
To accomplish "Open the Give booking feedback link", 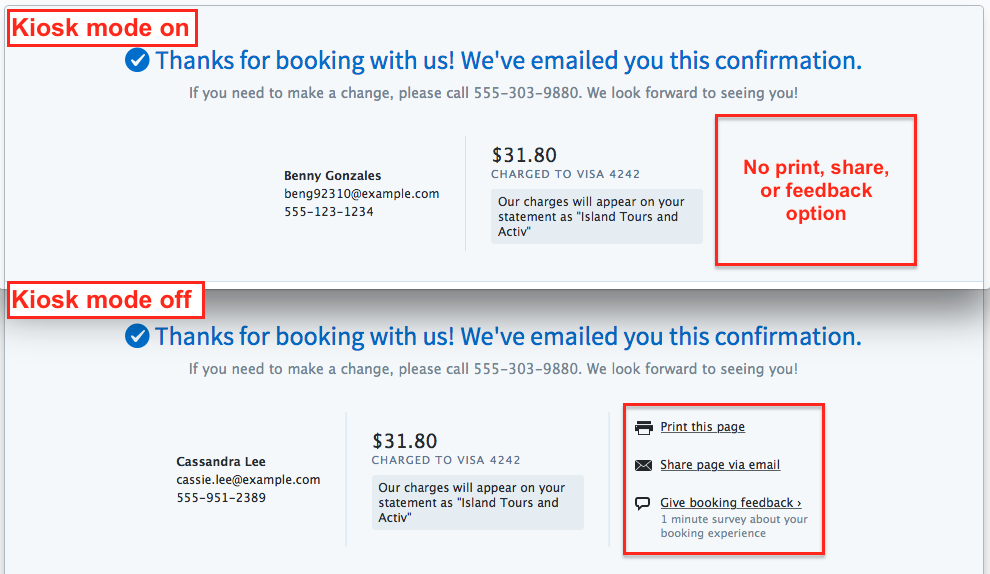I will pyautogui.click(x=730, y=503).
